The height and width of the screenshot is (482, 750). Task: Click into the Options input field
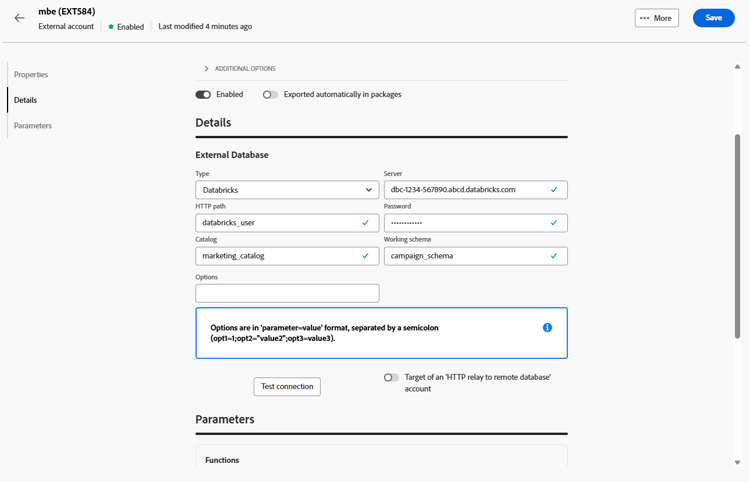(x=287, y=294)
